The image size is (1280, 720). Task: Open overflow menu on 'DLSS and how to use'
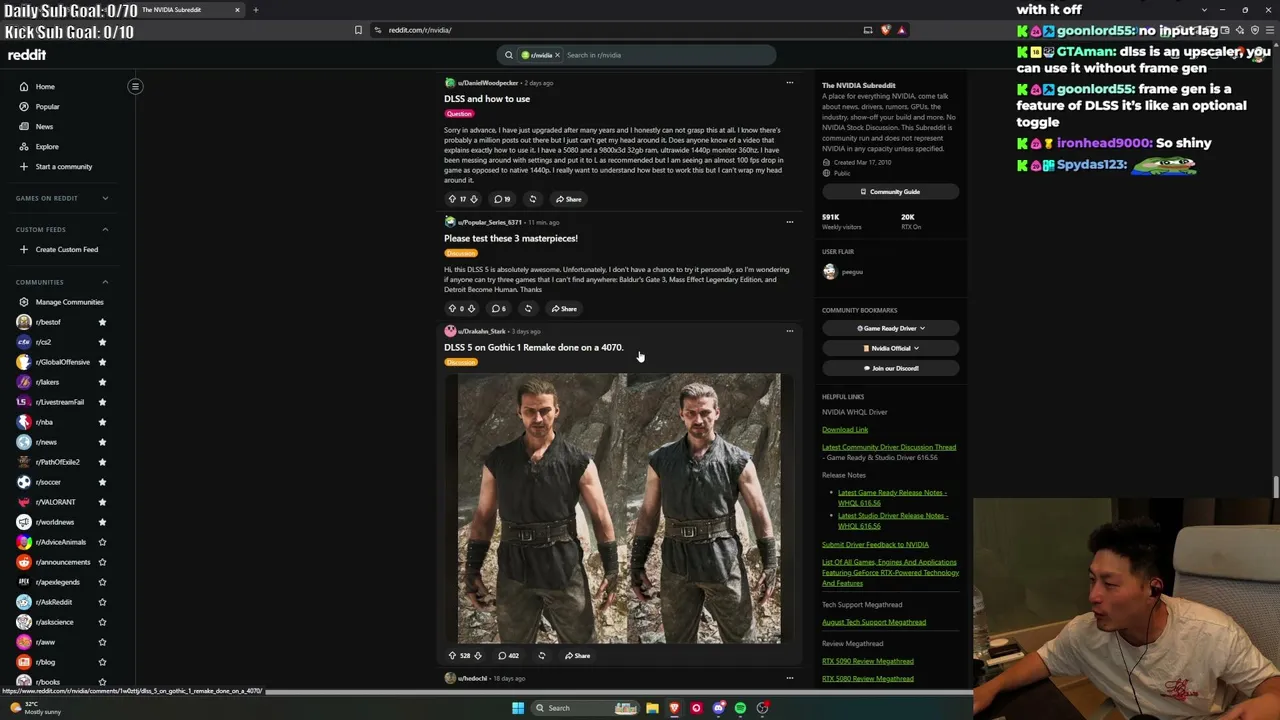click(x=789, y=83)
